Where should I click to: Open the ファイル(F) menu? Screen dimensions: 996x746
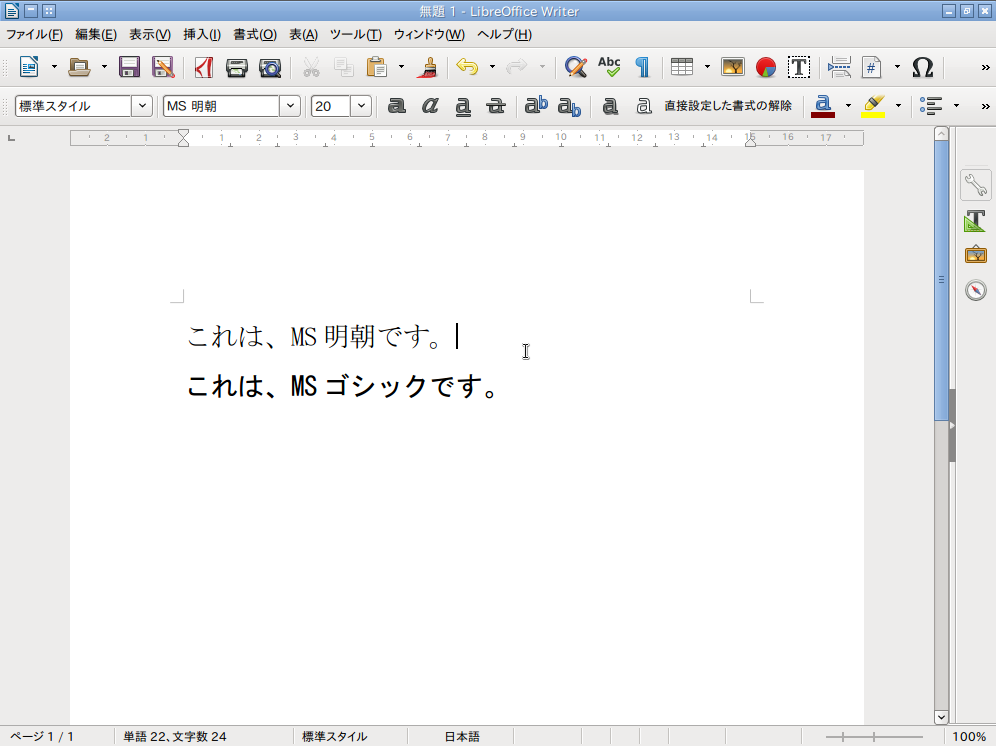(x=34, y=34)
